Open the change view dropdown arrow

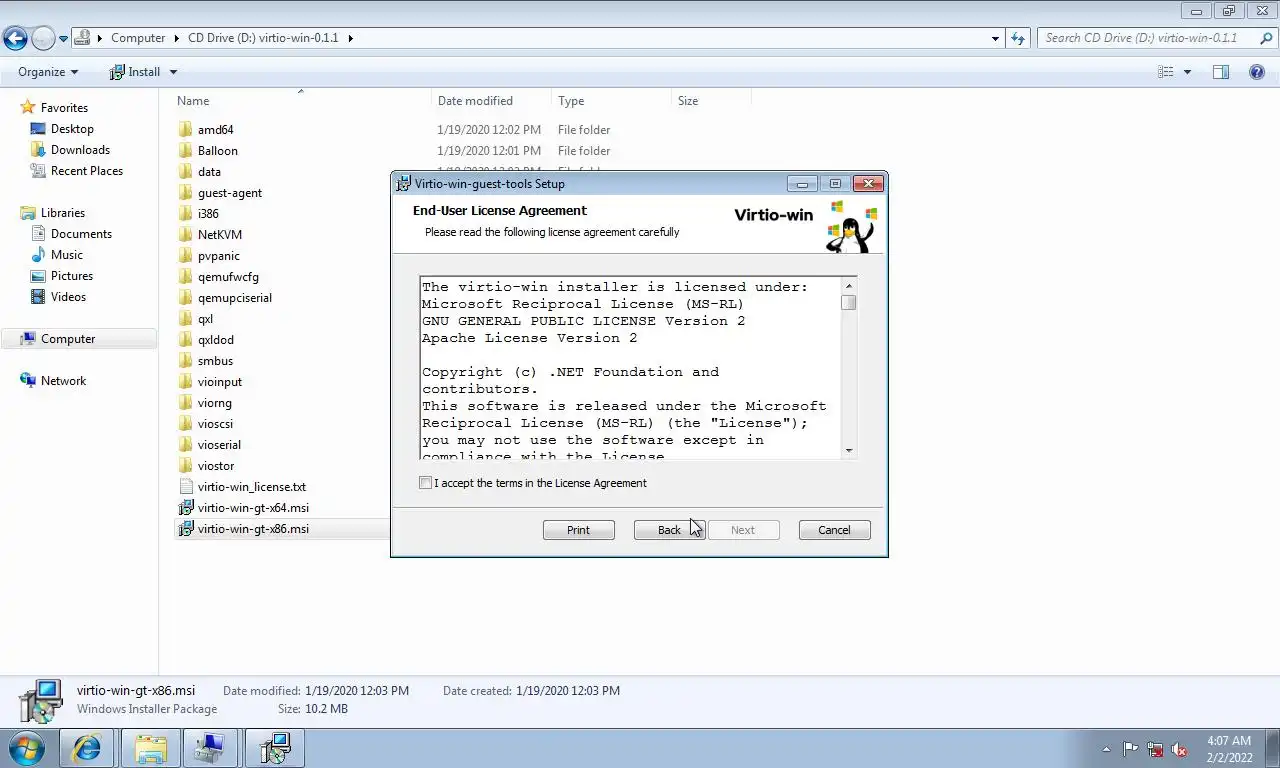pyautogui.click(x=1188, y=72)
